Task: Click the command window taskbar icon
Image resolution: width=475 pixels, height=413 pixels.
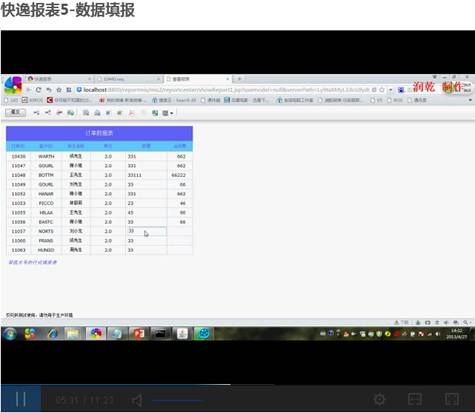Action: pos(160,333)
